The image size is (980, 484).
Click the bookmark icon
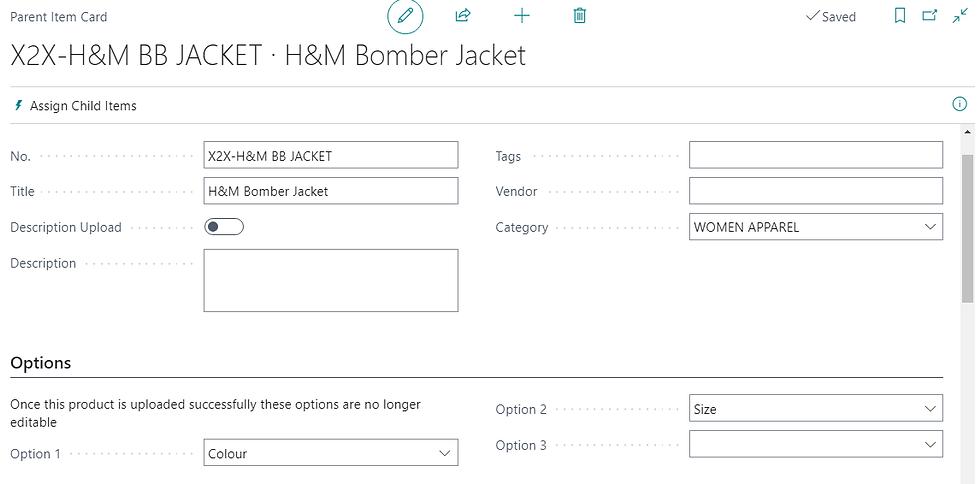[x=900, y=16]
